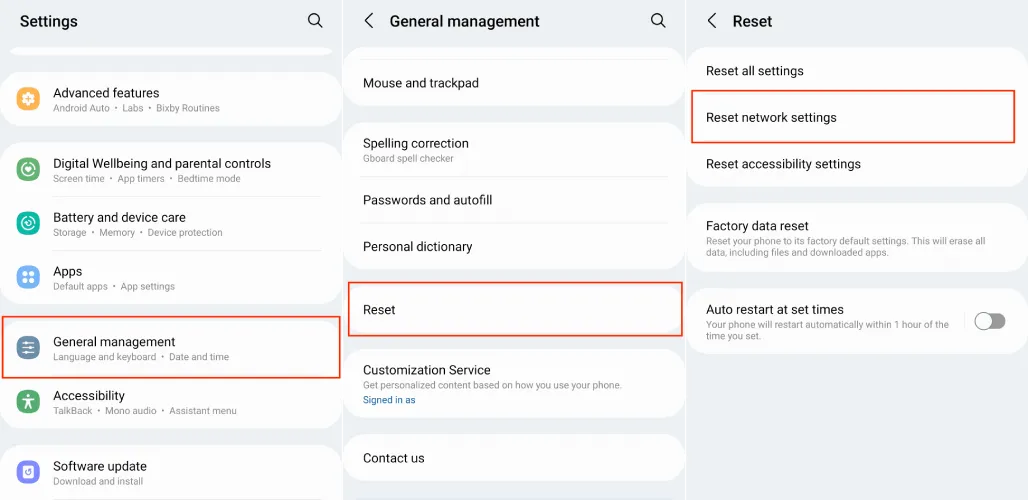Tap the orange Advanced features icon
The image size is (1028, 500).
(29, 99)
